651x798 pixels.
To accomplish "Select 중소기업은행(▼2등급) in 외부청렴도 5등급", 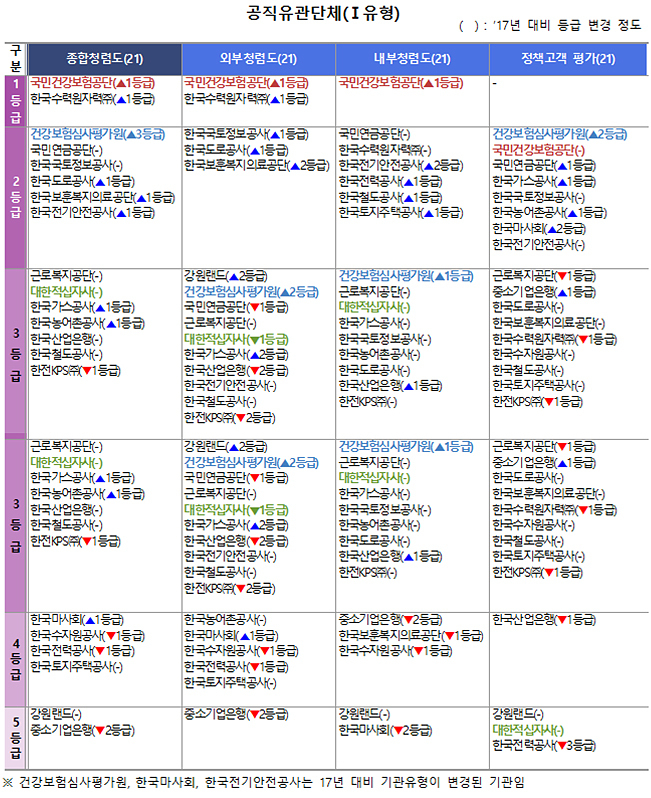I will (236, 715).
